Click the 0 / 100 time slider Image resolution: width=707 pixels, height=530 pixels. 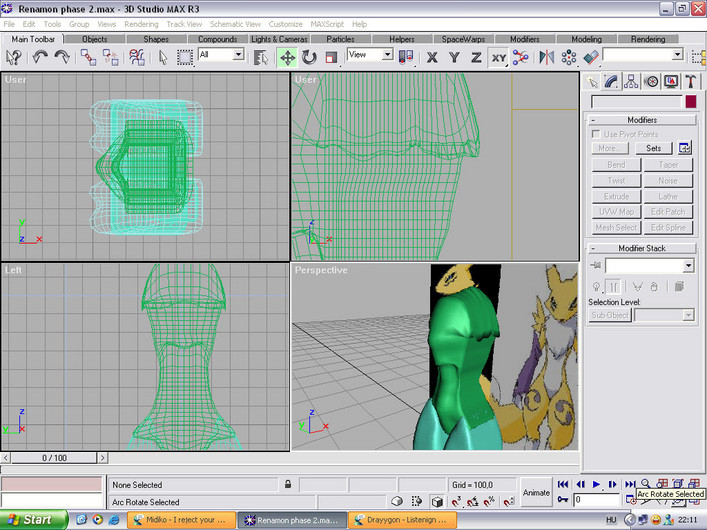54,458
